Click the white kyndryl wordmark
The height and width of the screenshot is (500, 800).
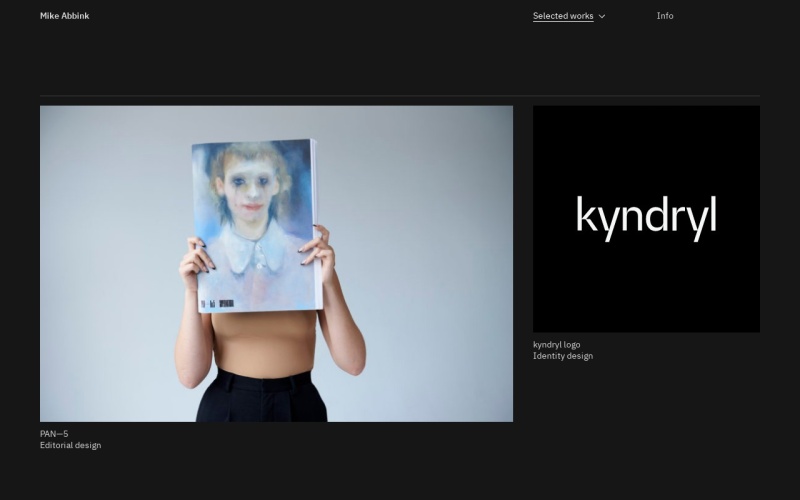click(x=646, y=217)
